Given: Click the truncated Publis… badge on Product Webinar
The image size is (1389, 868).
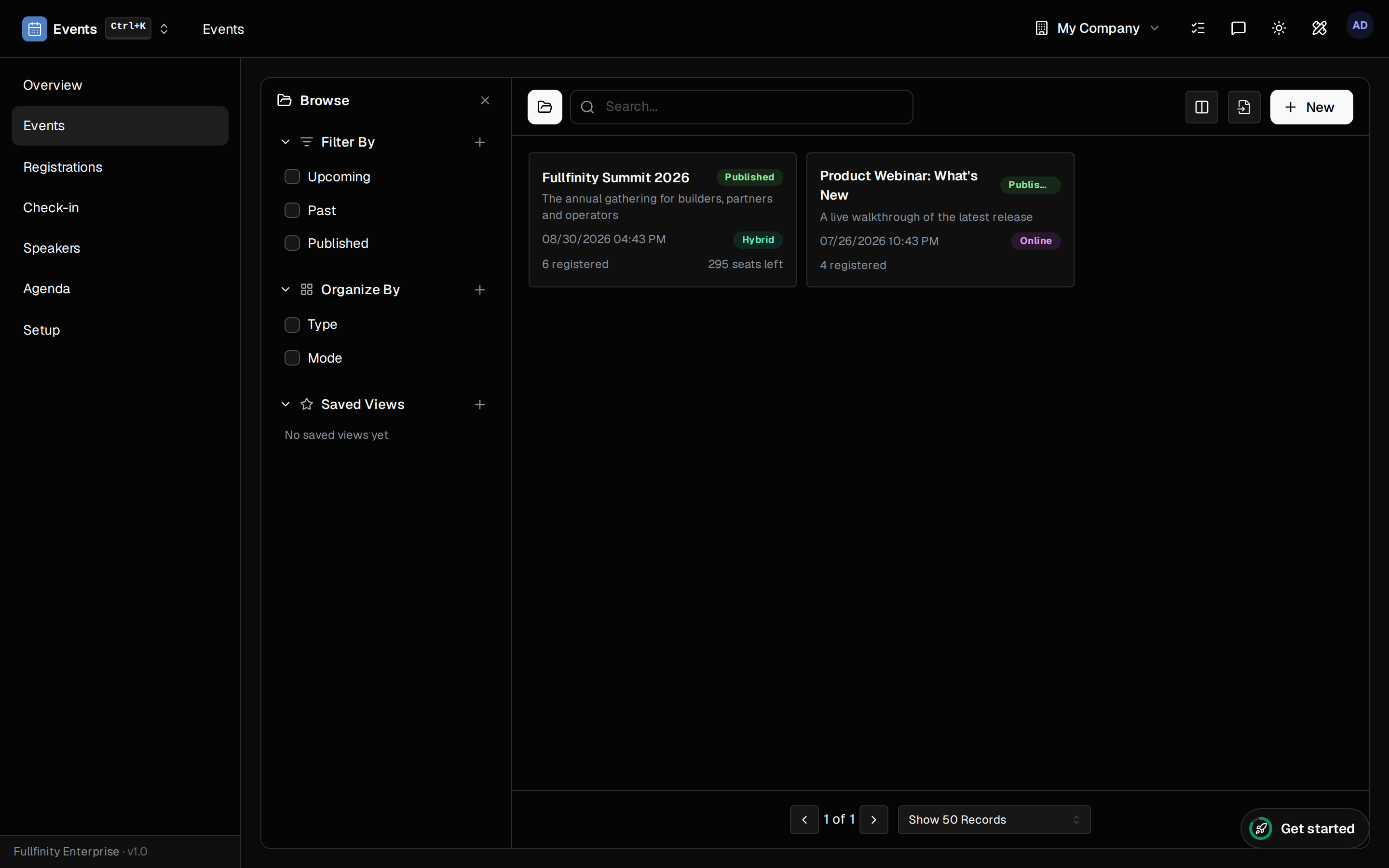Looking at the screenshot, I should tap(1030, 185).
